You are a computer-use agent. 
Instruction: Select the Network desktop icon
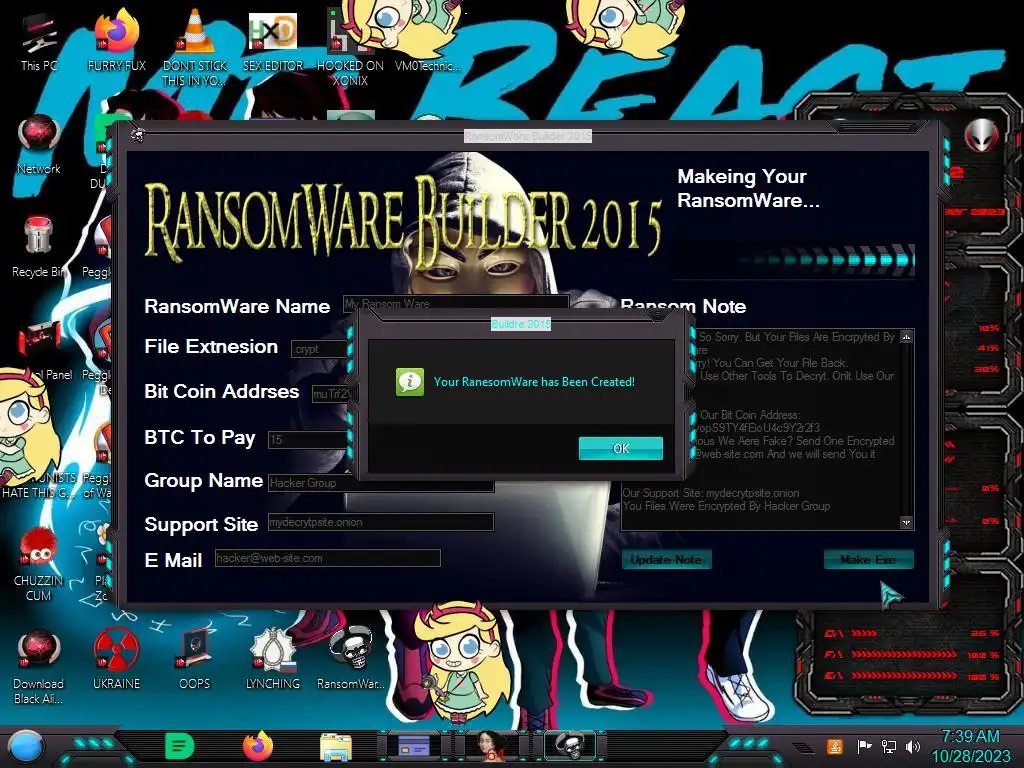39,145
